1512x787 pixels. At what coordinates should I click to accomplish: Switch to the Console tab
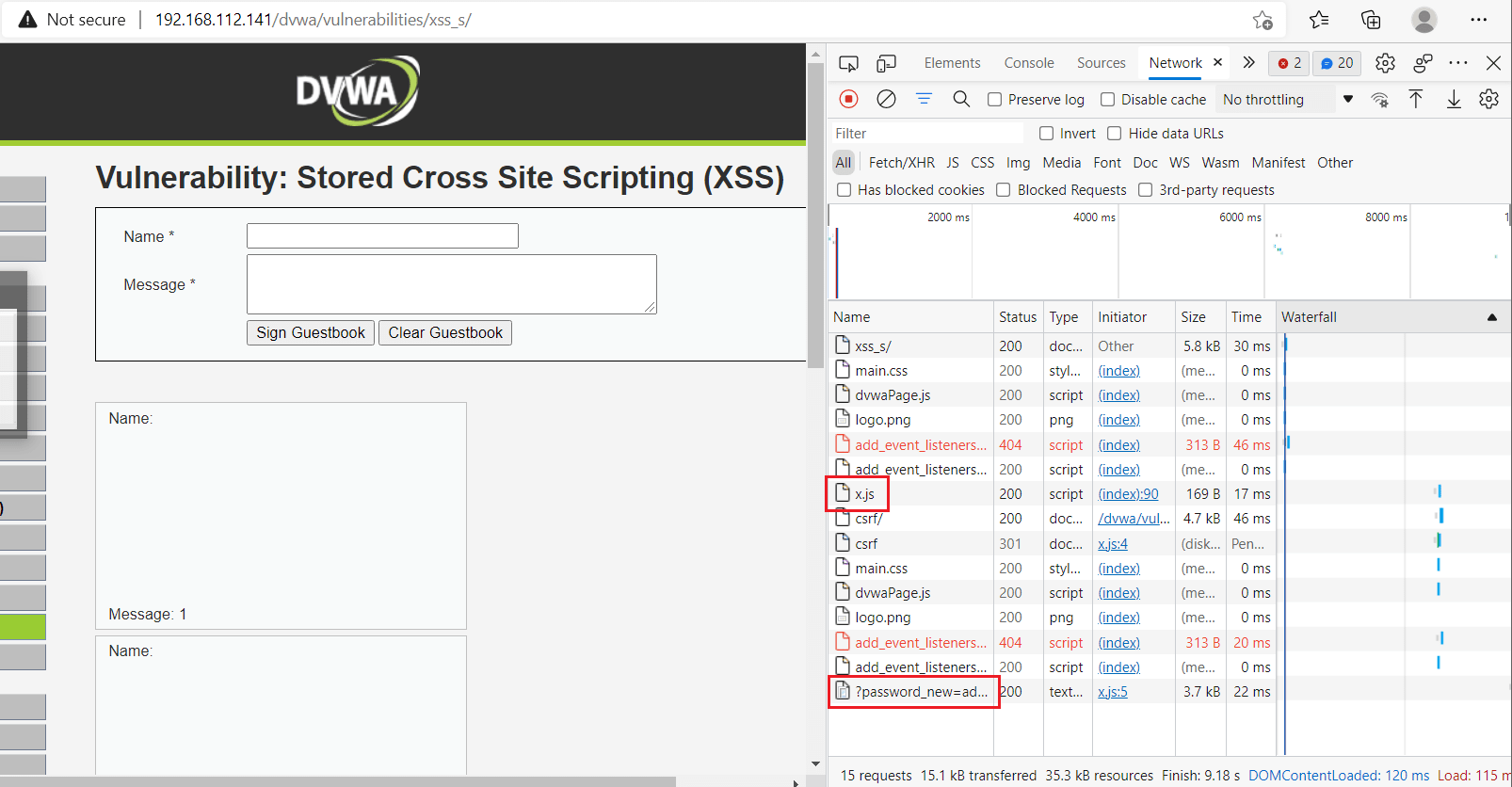[1029, 63]
